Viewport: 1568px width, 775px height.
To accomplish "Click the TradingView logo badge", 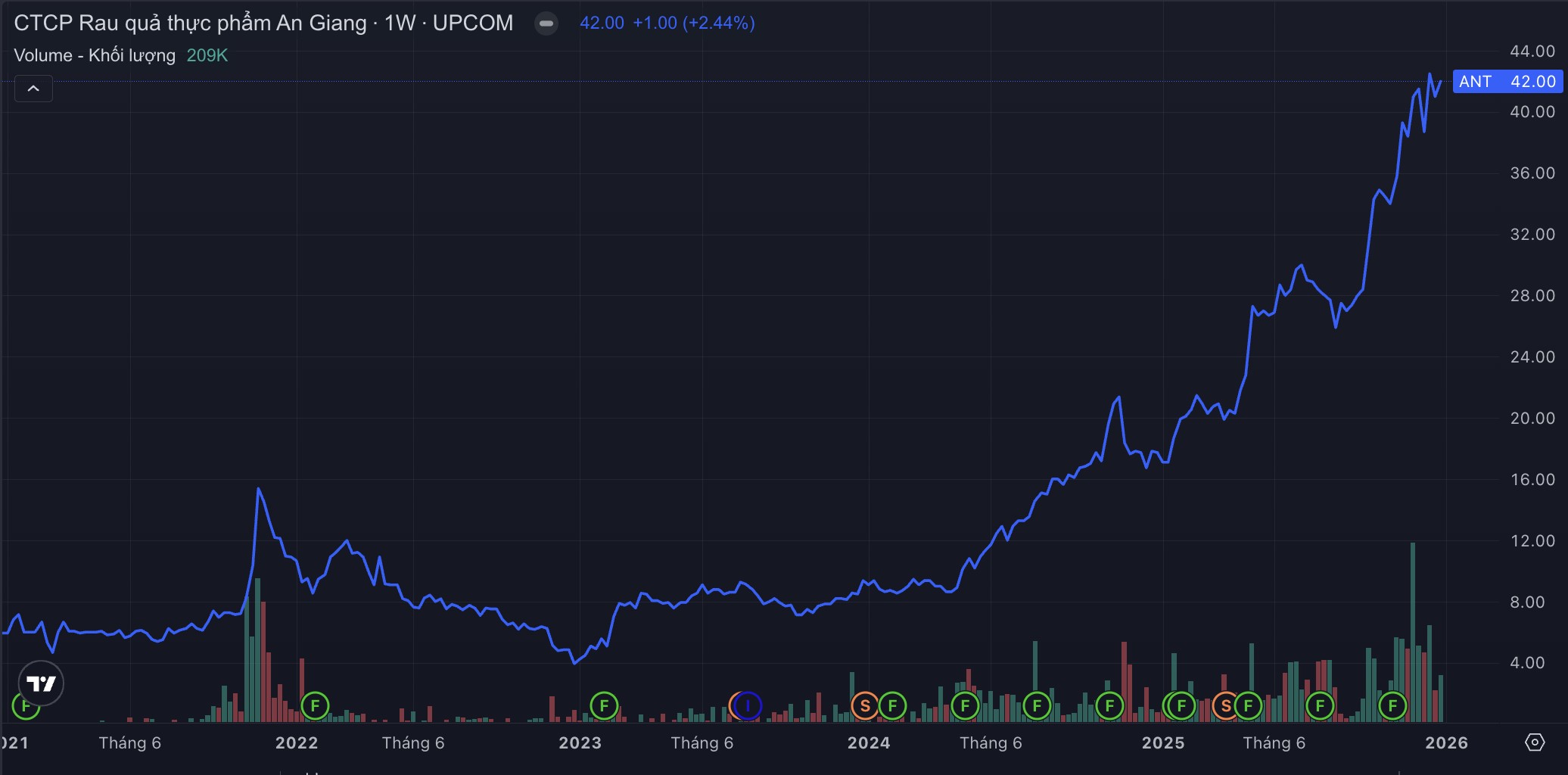I will click(41, 683).
